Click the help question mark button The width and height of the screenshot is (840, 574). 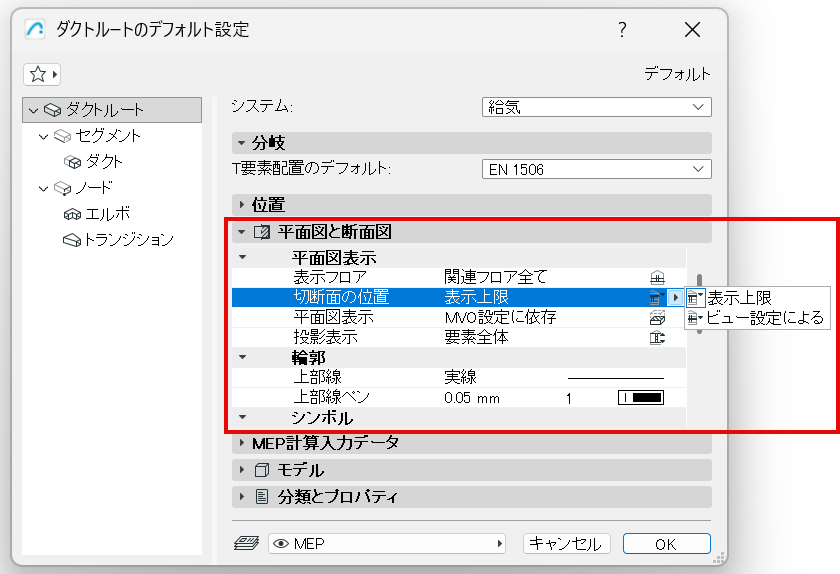pyautogui.click(x=622, y=29)
